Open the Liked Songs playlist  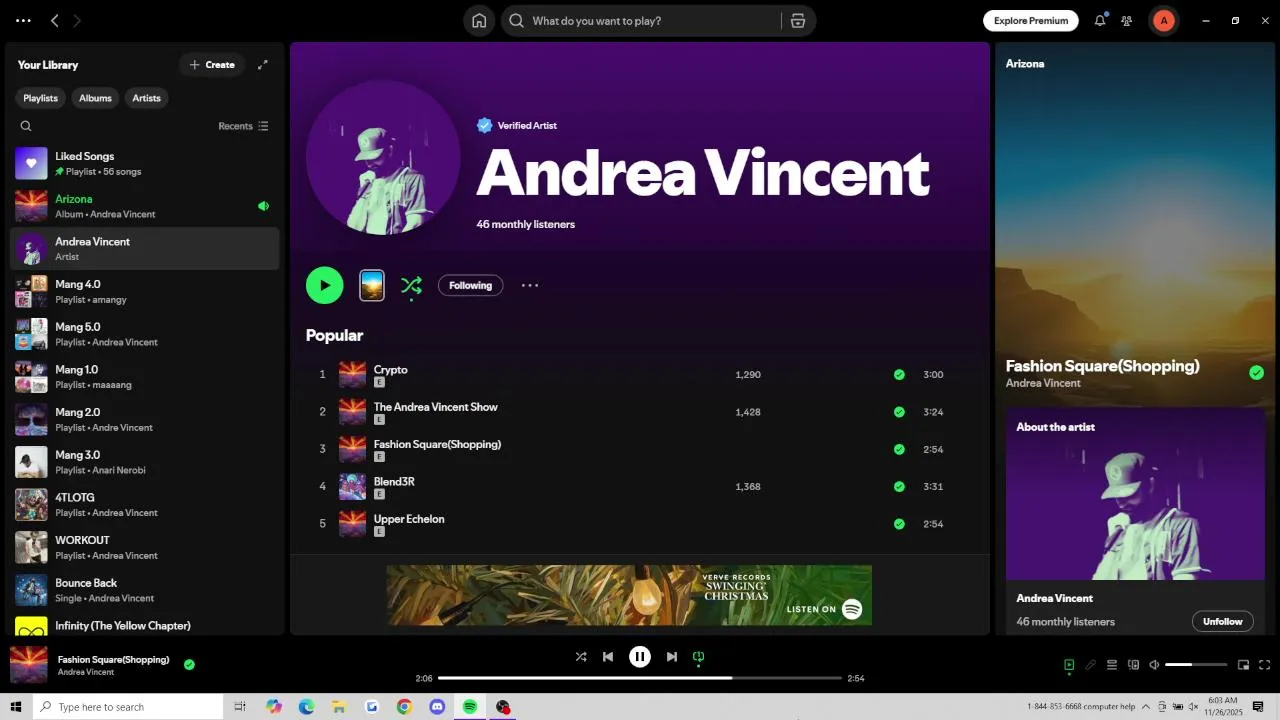145,164
